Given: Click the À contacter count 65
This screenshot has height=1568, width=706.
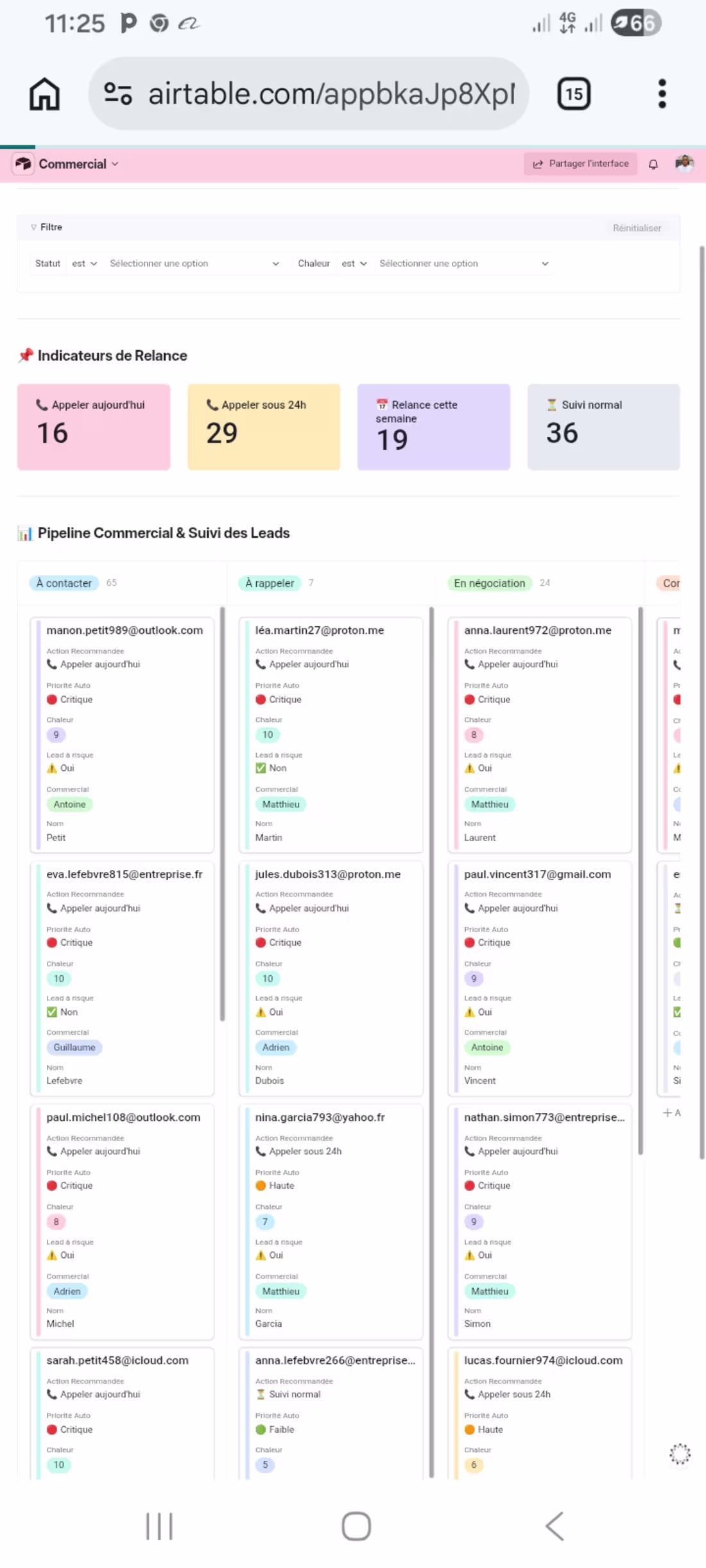Looking at the screenshot, I should tap(112, 583).
